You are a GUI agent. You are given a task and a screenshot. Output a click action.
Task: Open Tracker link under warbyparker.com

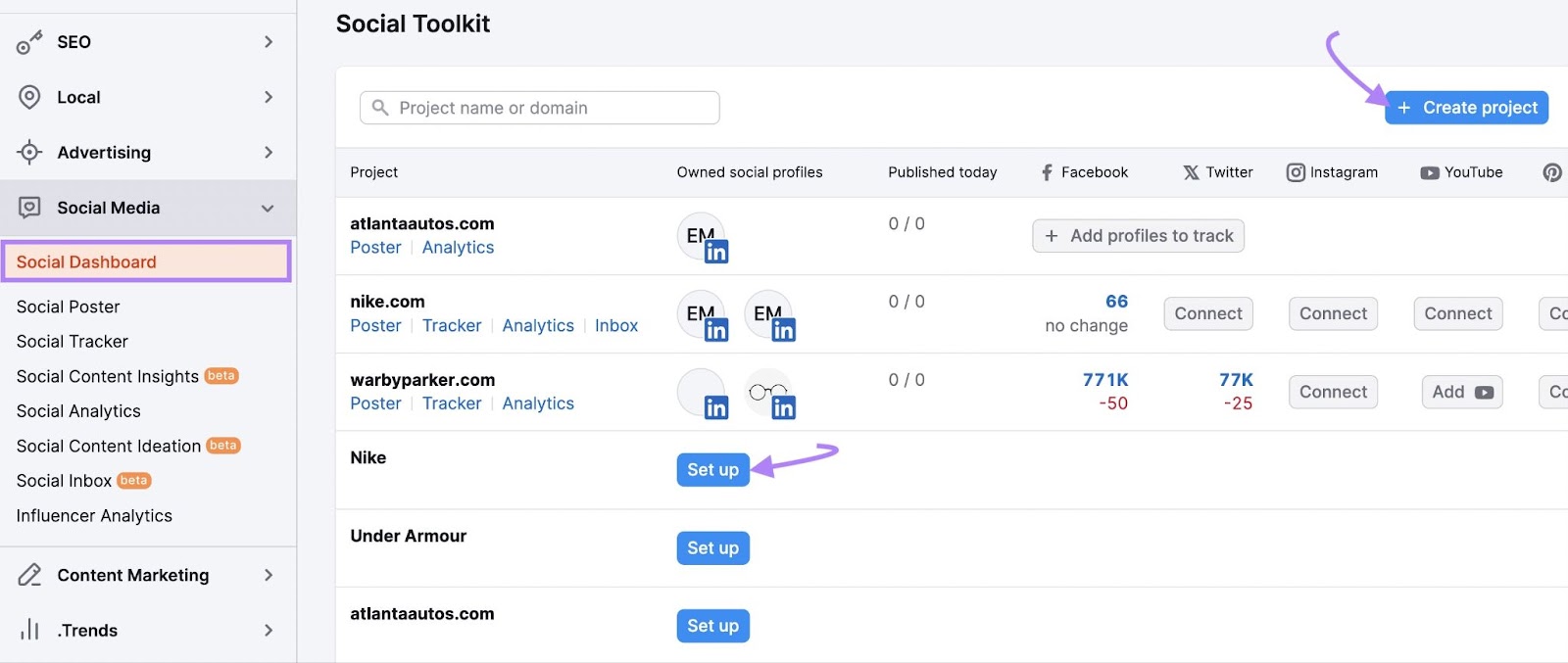452,403
